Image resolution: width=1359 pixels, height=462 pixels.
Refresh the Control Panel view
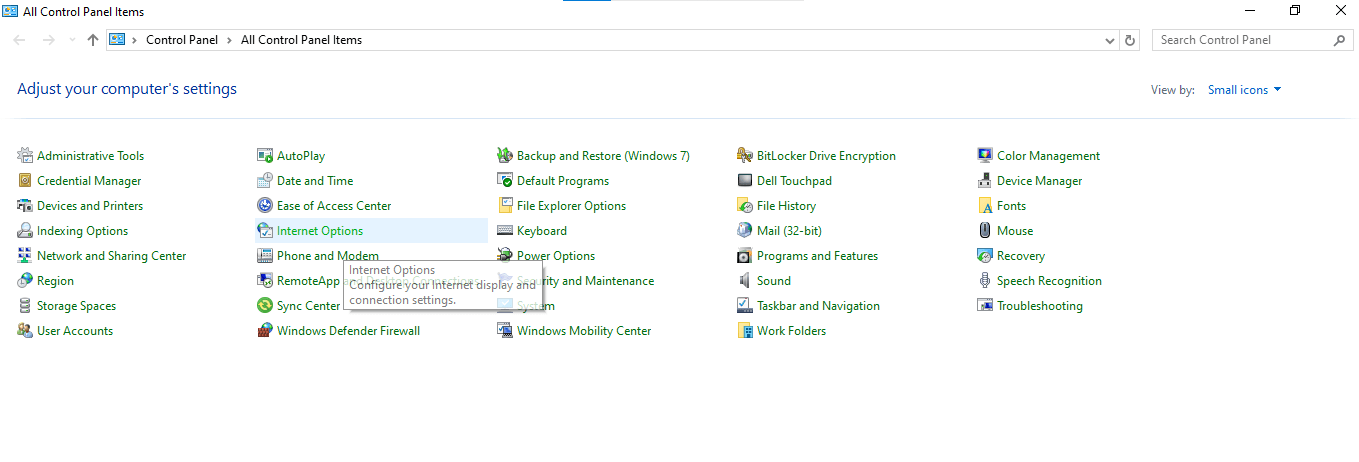point(1131,41)
